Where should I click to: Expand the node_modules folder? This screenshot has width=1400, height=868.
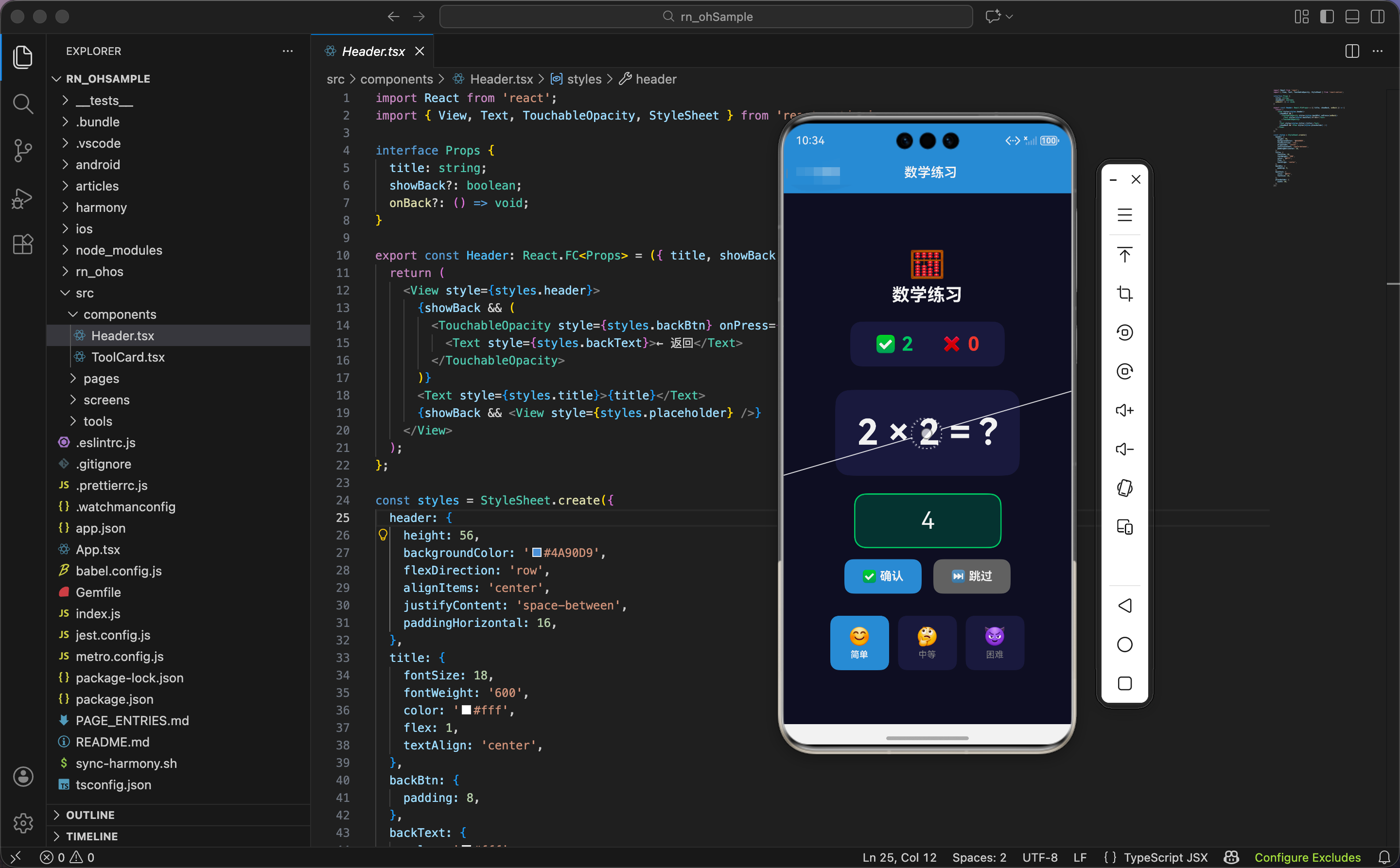coord(119,250)
